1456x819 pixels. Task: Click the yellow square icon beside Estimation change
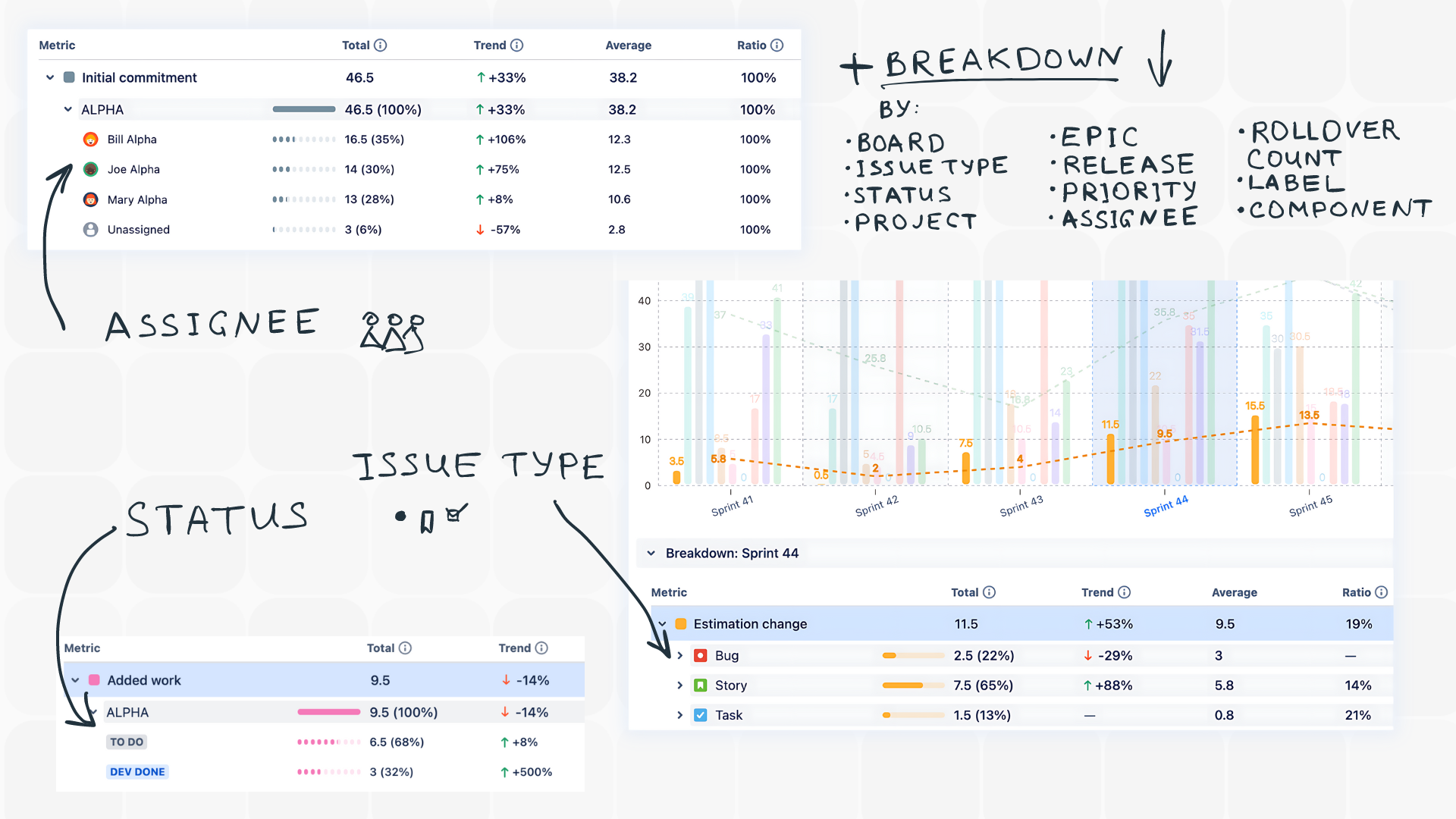click(680, 623)
